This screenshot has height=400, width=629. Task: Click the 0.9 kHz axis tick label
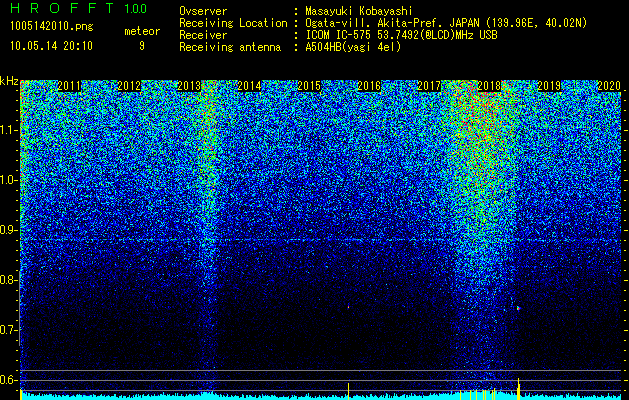[9, 230]
